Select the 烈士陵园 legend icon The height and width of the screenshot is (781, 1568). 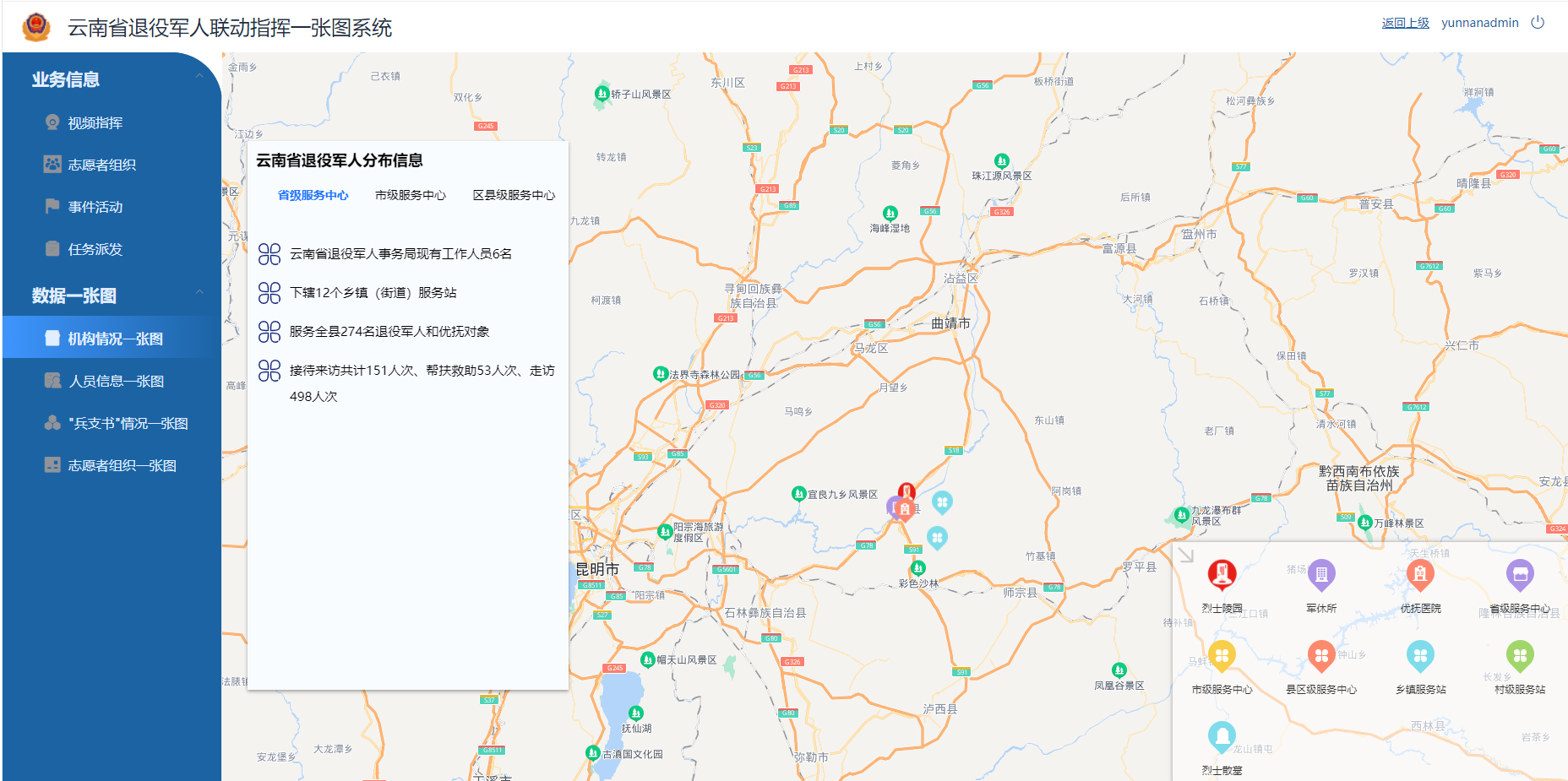[x=1222, y=575]
